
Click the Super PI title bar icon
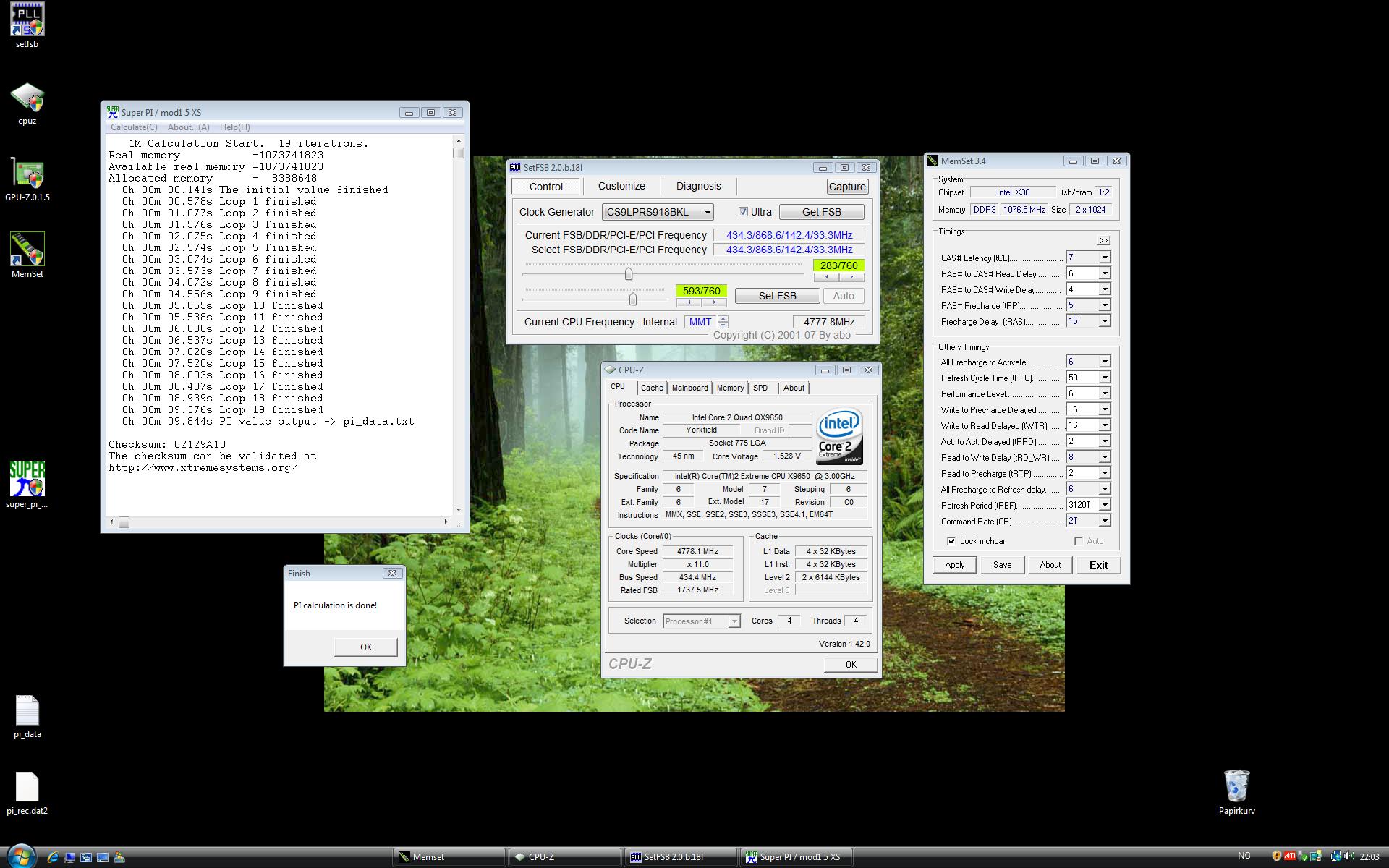pos(112,112)
